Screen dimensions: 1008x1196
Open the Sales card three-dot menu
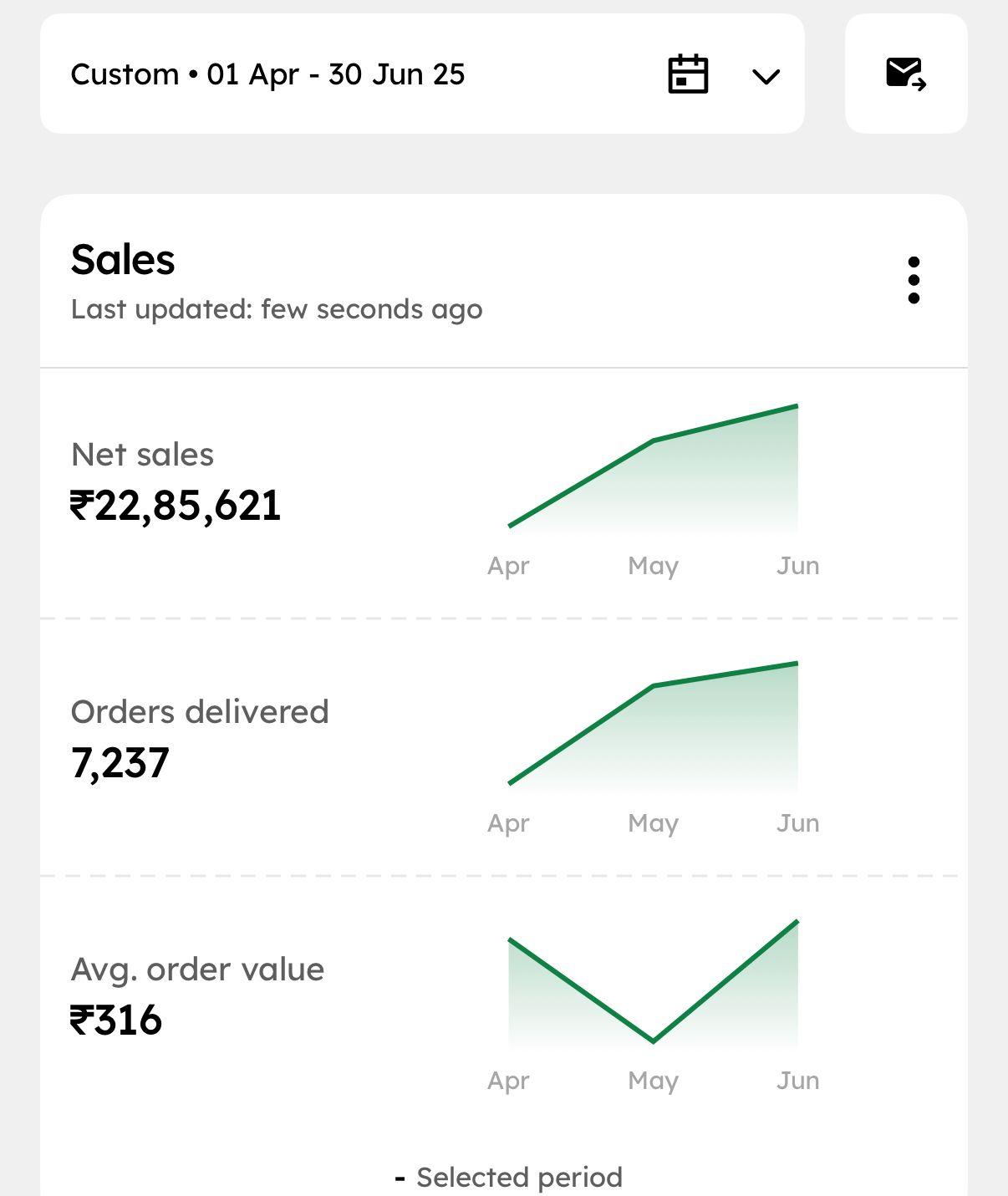(x=914, y=280)
